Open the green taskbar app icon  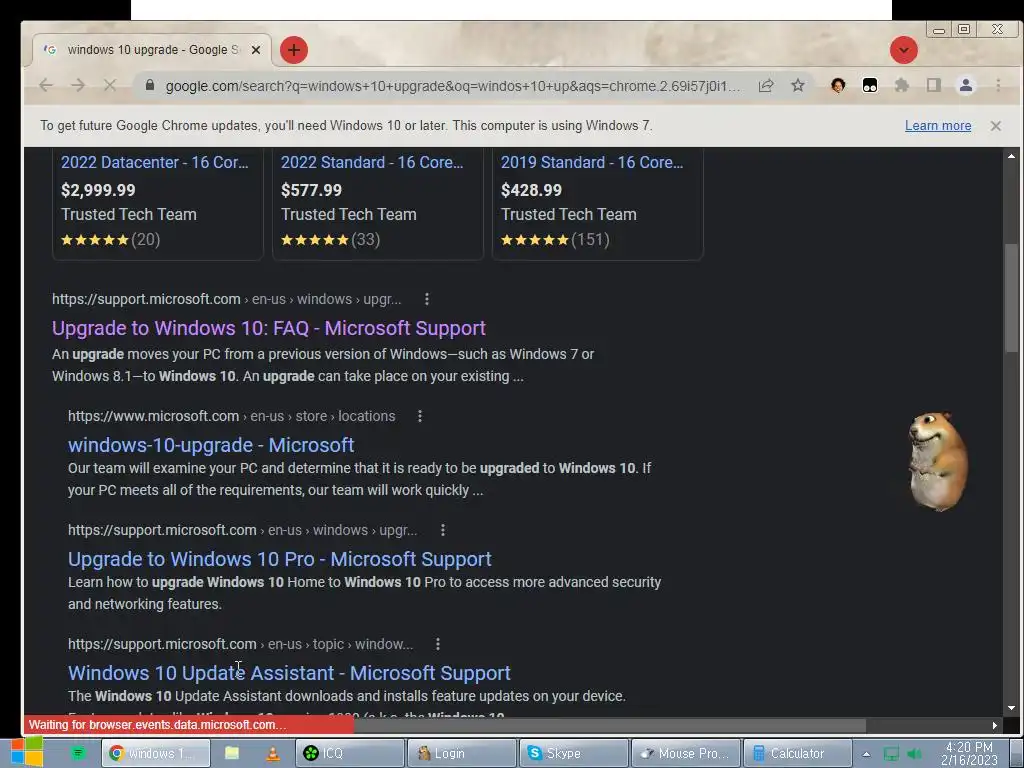point(78,753)
